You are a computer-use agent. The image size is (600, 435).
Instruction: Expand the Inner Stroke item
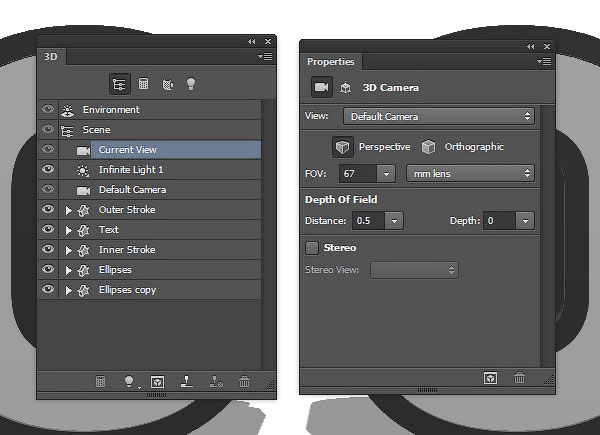coord(68,250)
